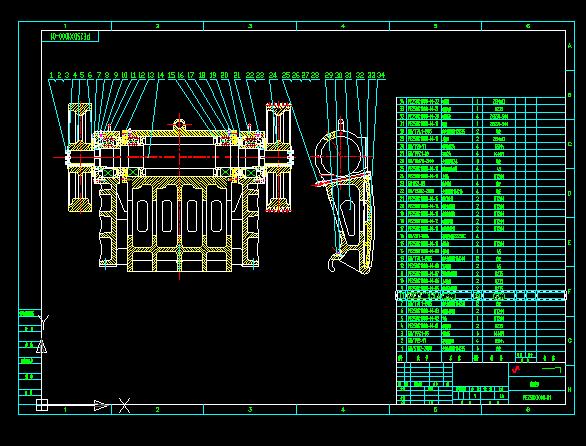Image resolution: width=586 pixels, height=446 pixels.
Task: Select the mirrored drawing number label box
Action: click(70, 37)
